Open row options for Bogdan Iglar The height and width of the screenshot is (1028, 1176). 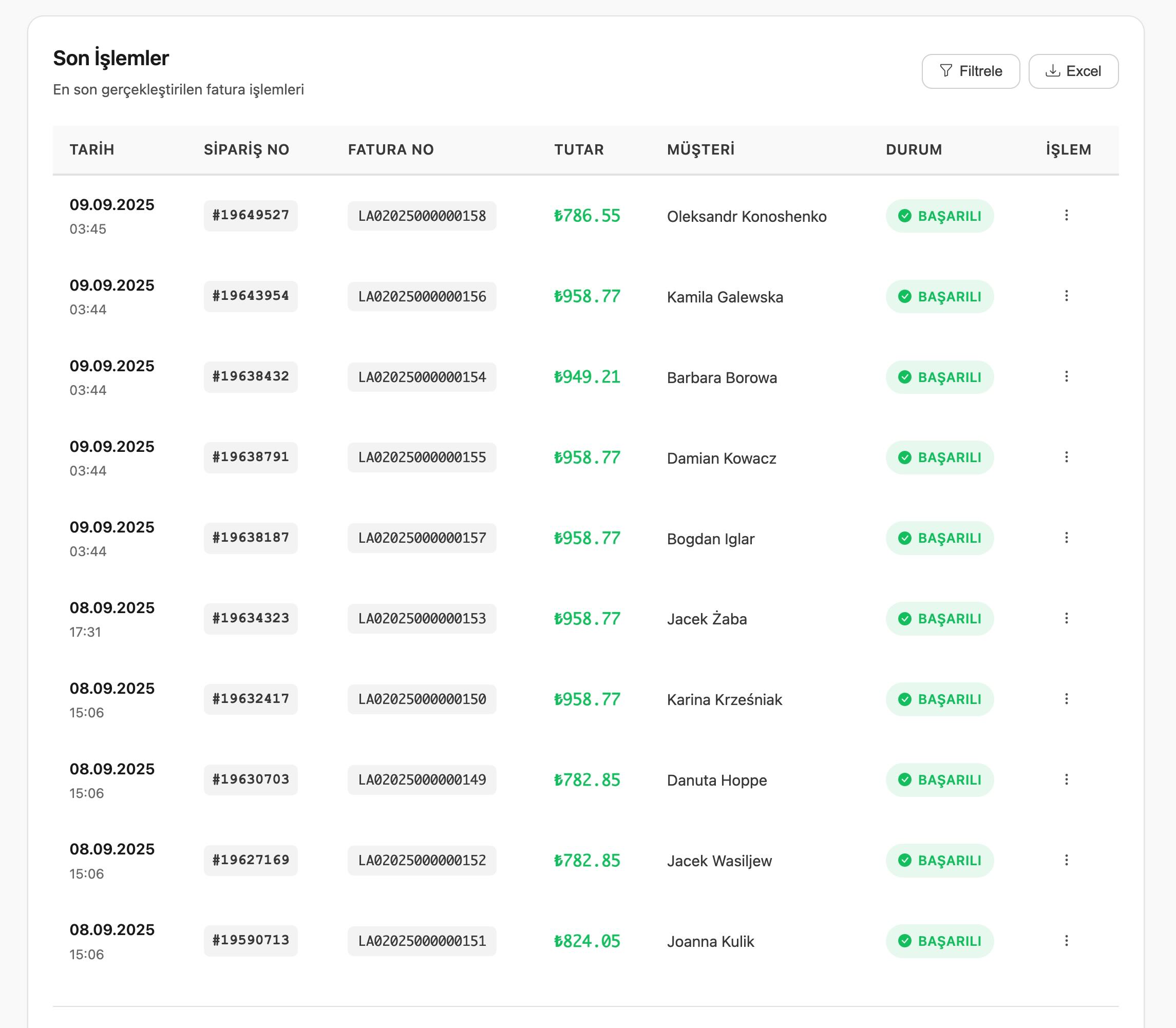coord(1066,538)
